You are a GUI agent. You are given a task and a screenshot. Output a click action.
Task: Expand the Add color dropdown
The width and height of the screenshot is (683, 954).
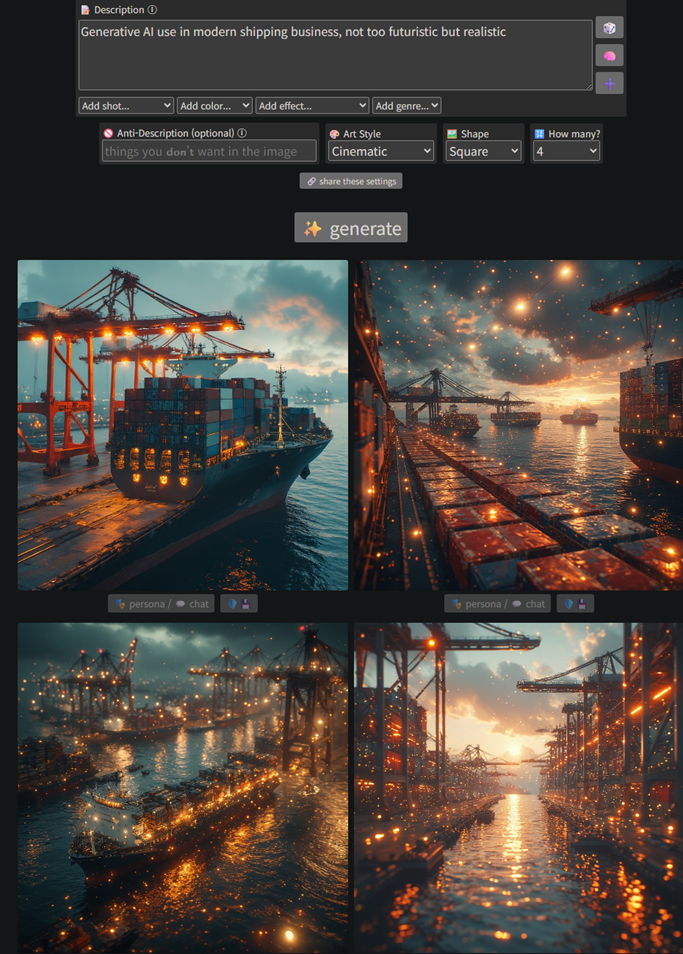click(214, 105)
